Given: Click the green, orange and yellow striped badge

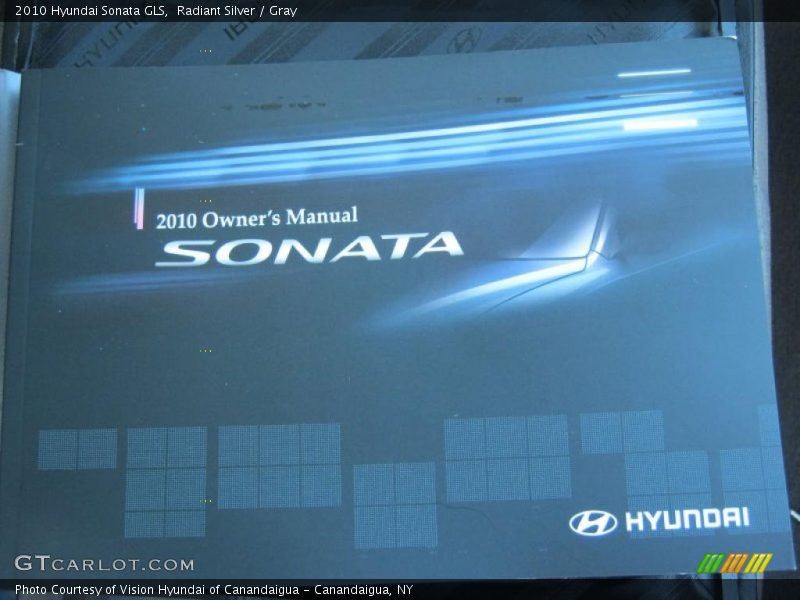Looking at the screenshot, I should coord(735,563).
